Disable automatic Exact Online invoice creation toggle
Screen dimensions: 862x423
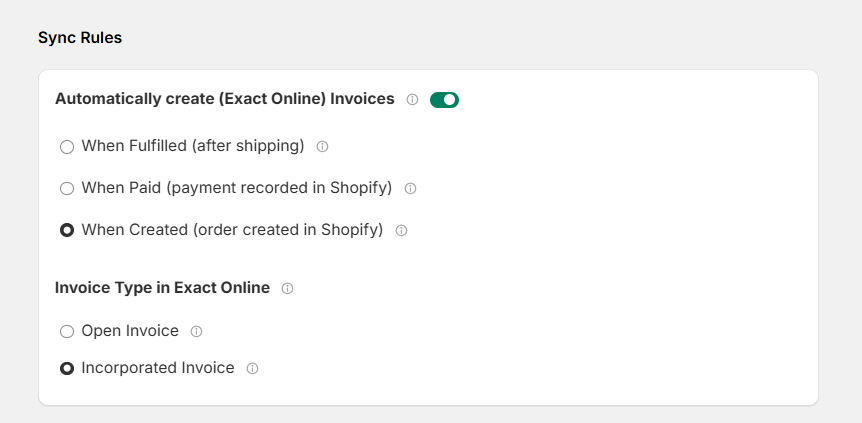point(444,100)
